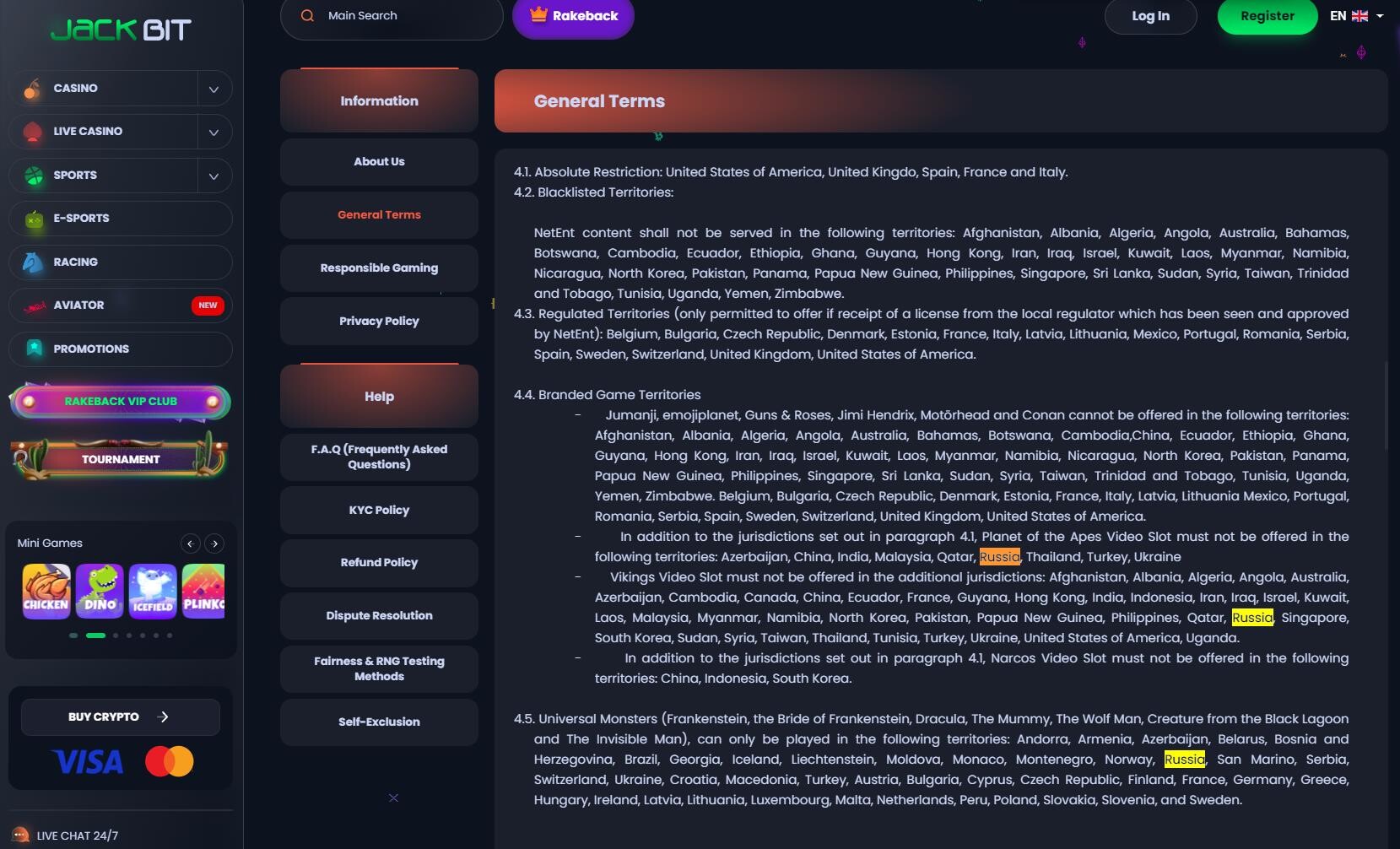Screen dimensions: 1400x849
Task: Open the Refund Policy page
Action: 379,563
